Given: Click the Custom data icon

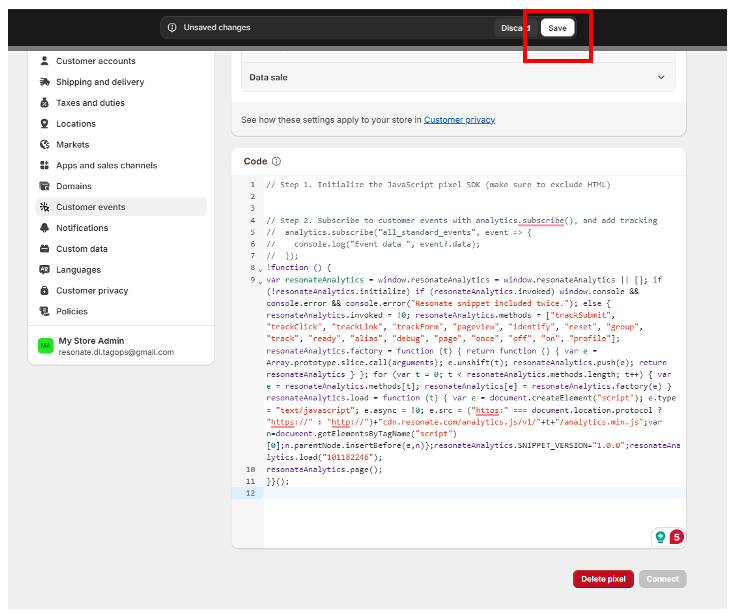Looking at the screenshot, I should click(45, 249).
